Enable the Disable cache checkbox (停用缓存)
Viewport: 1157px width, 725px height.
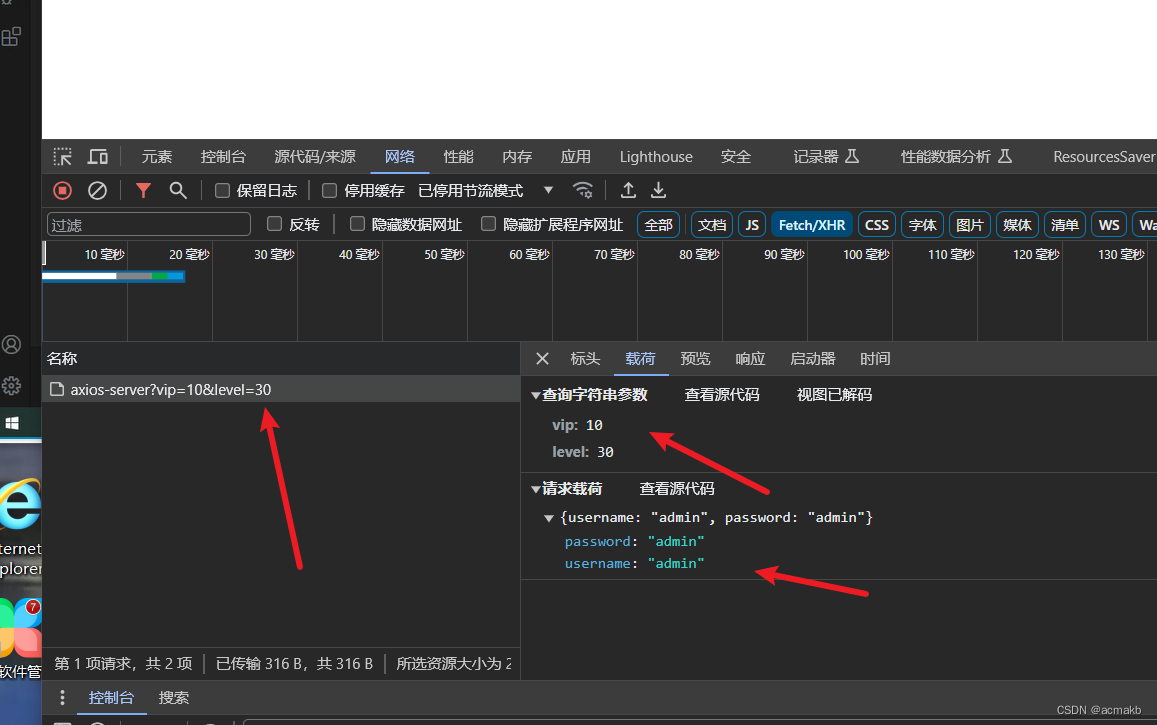pyautogui.click(x=330, y=191)
